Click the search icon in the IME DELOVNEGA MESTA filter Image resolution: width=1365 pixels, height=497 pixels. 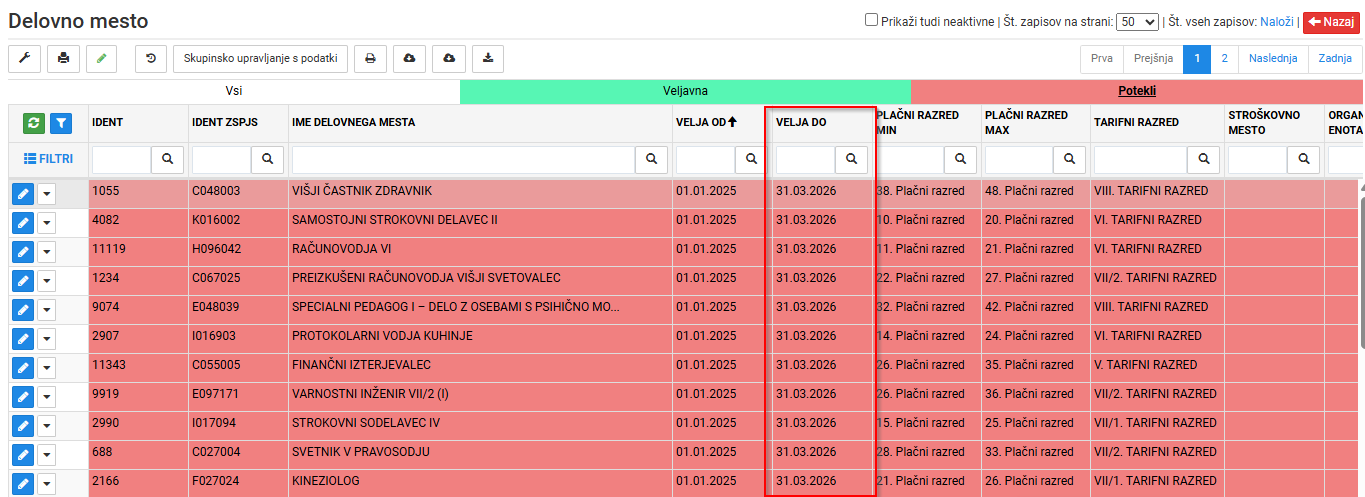point(651,158)
